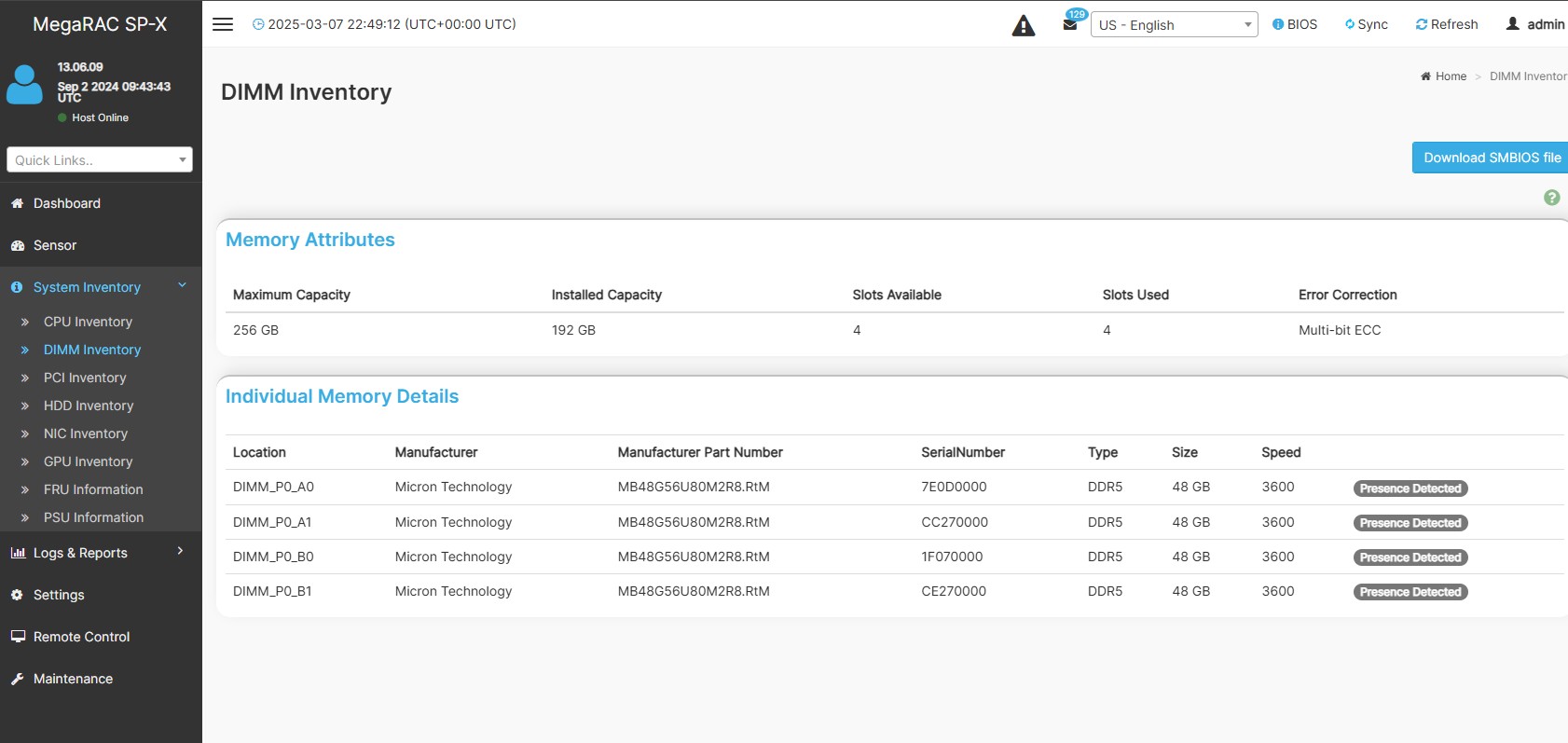Open CPU Inventory in sidebar

coord(88,322)
